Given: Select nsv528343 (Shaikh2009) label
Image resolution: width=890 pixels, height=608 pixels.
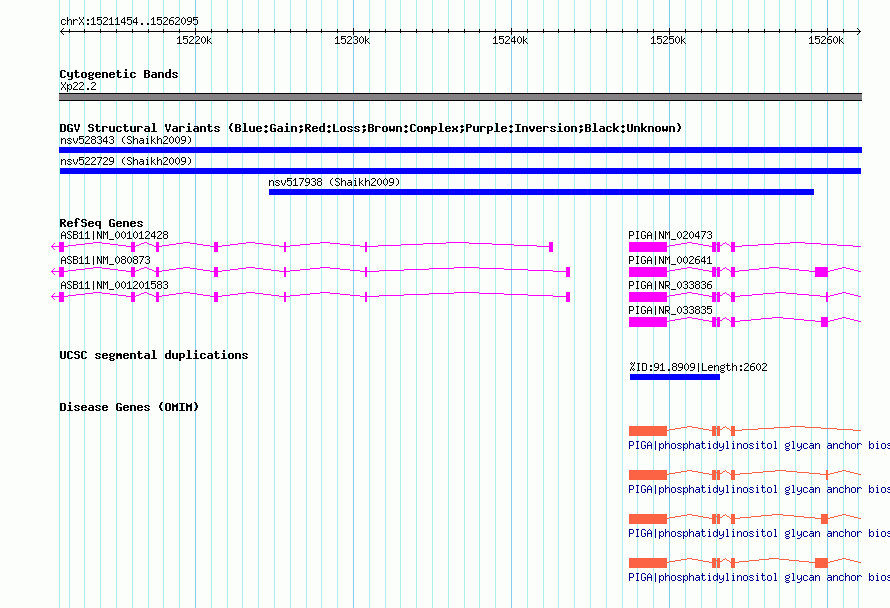Looking at the screenshot, I should [x=126, y=140].
